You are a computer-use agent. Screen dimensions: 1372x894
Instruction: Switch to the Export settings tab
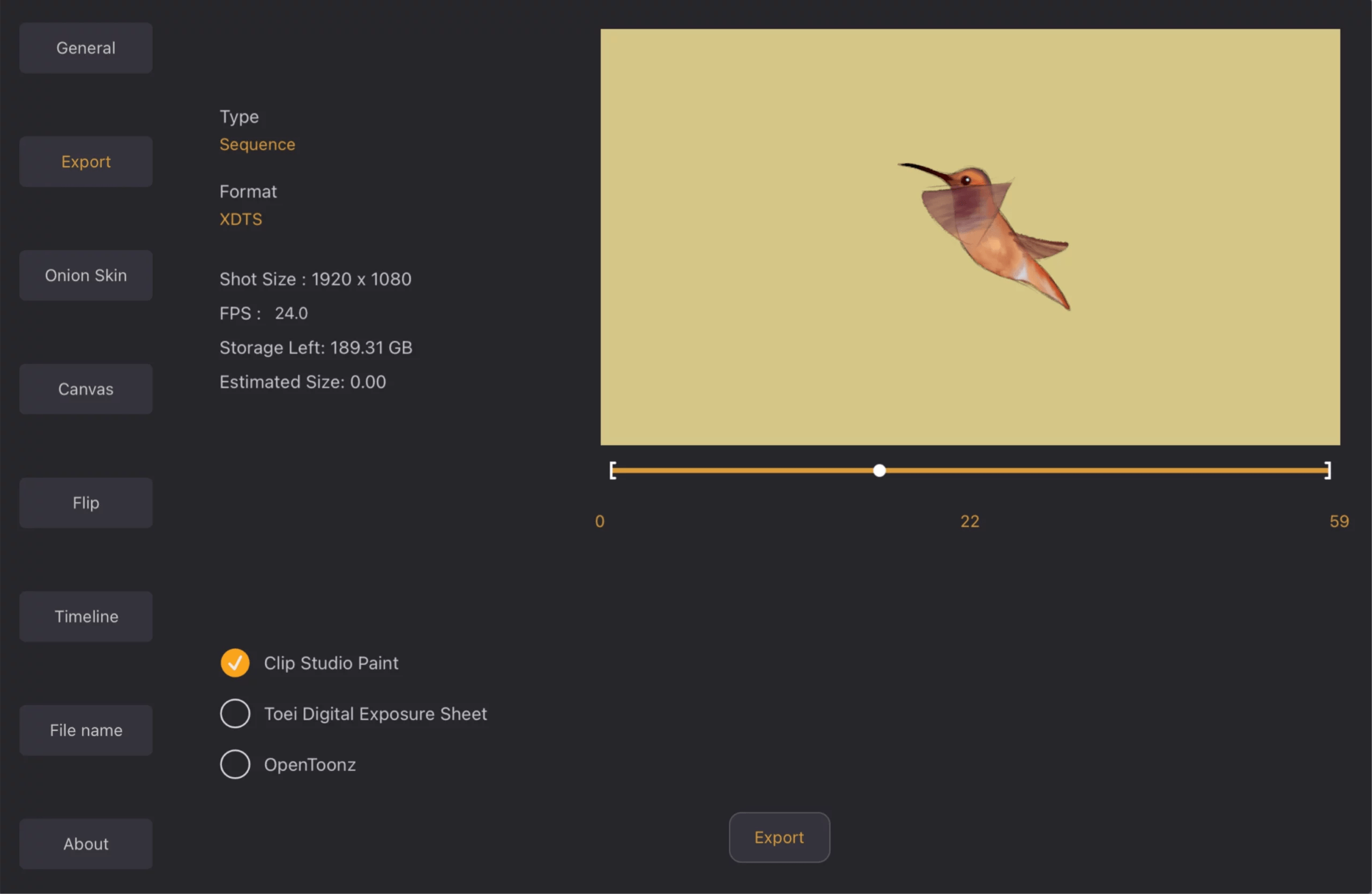[x=85, y=162]
